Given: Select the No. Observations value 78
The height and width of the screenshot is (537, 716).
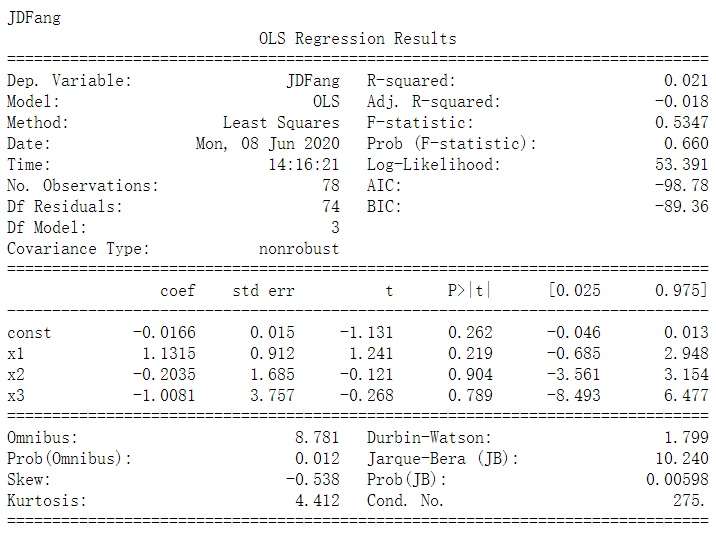Looking at the screenshot, I should (331, 185).
